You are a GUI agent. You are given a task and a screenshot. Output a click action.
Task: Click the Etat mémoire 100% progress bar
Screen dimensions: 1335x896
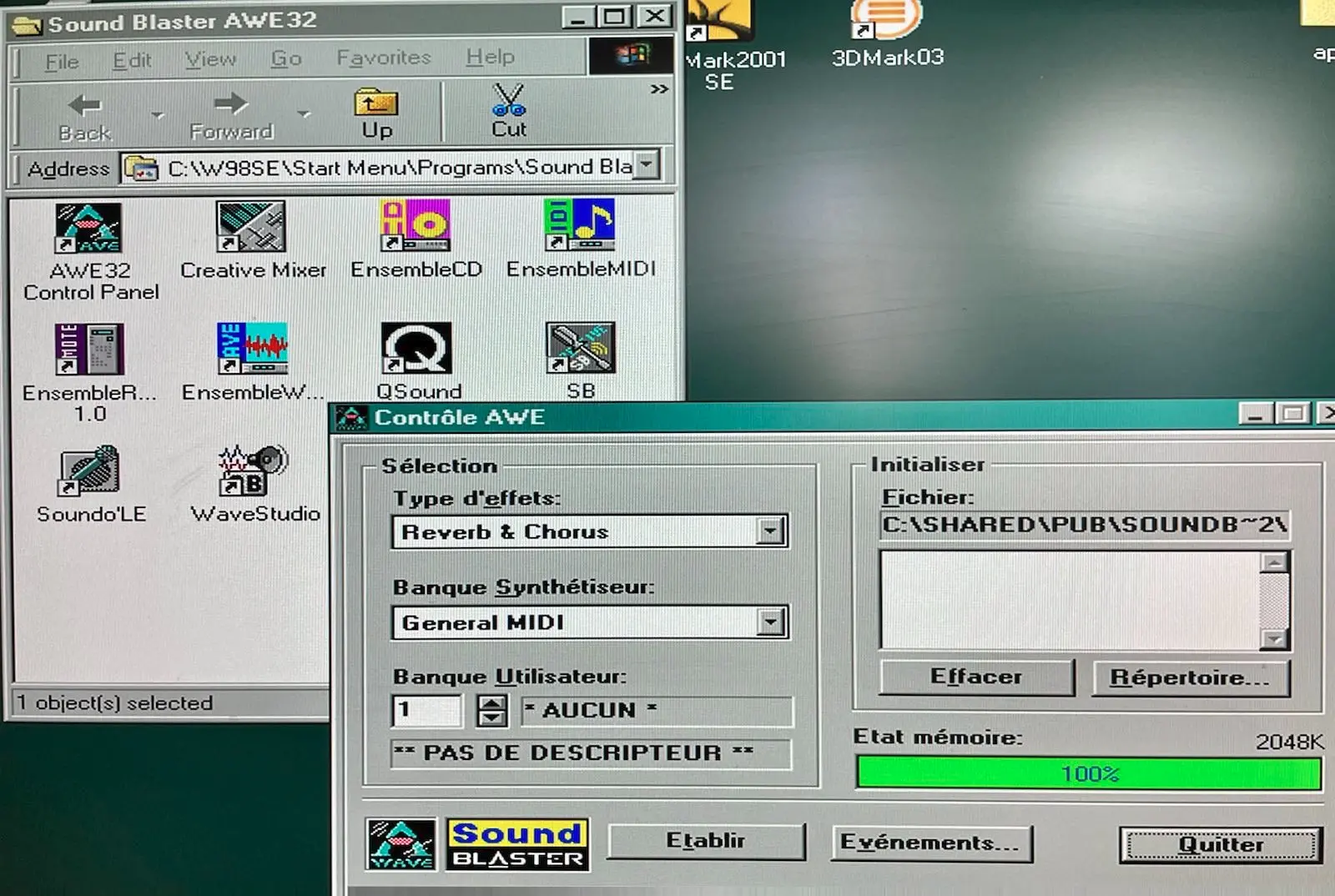coord(1089,773)
